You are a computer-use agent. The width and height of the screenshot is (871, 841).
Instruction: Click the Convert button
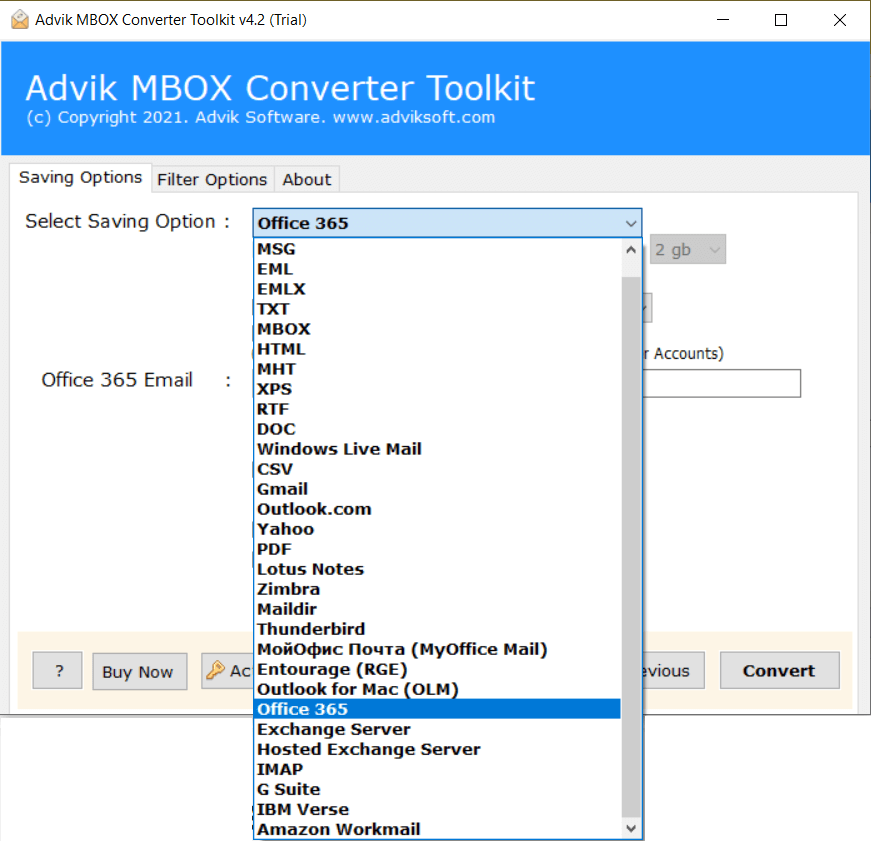pos(779,670)
